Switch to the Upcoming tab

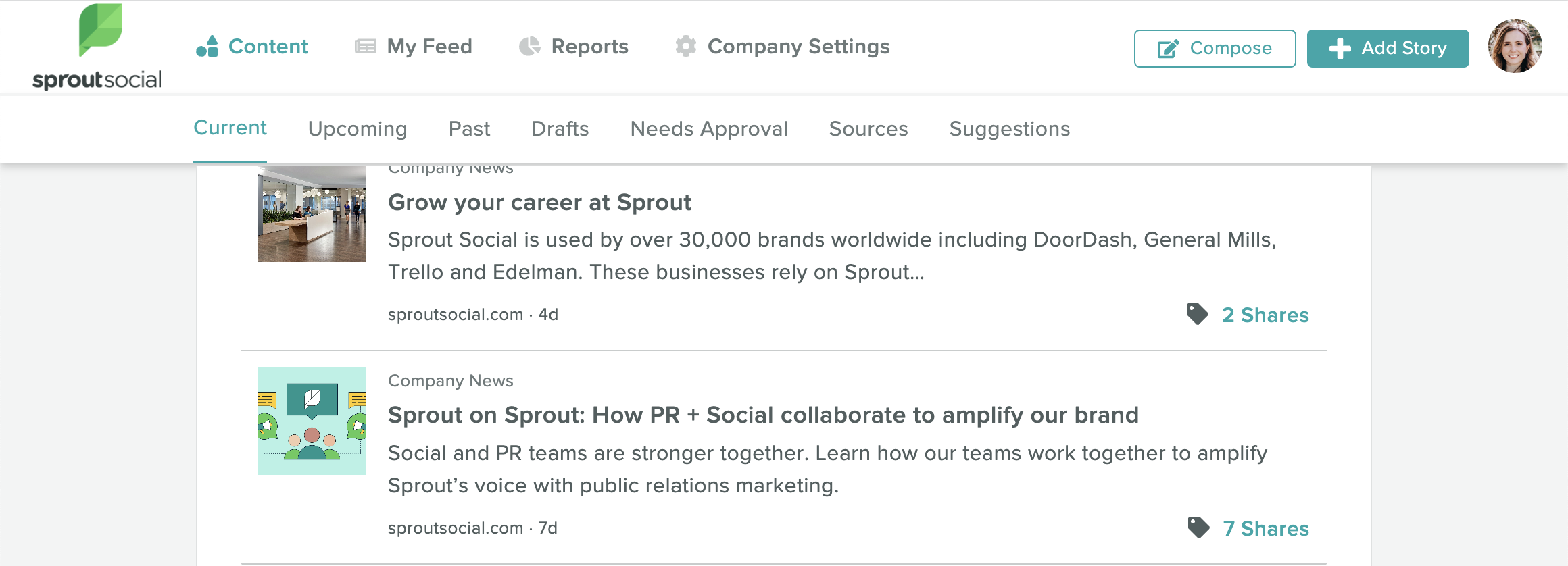(x=358, y=129)
